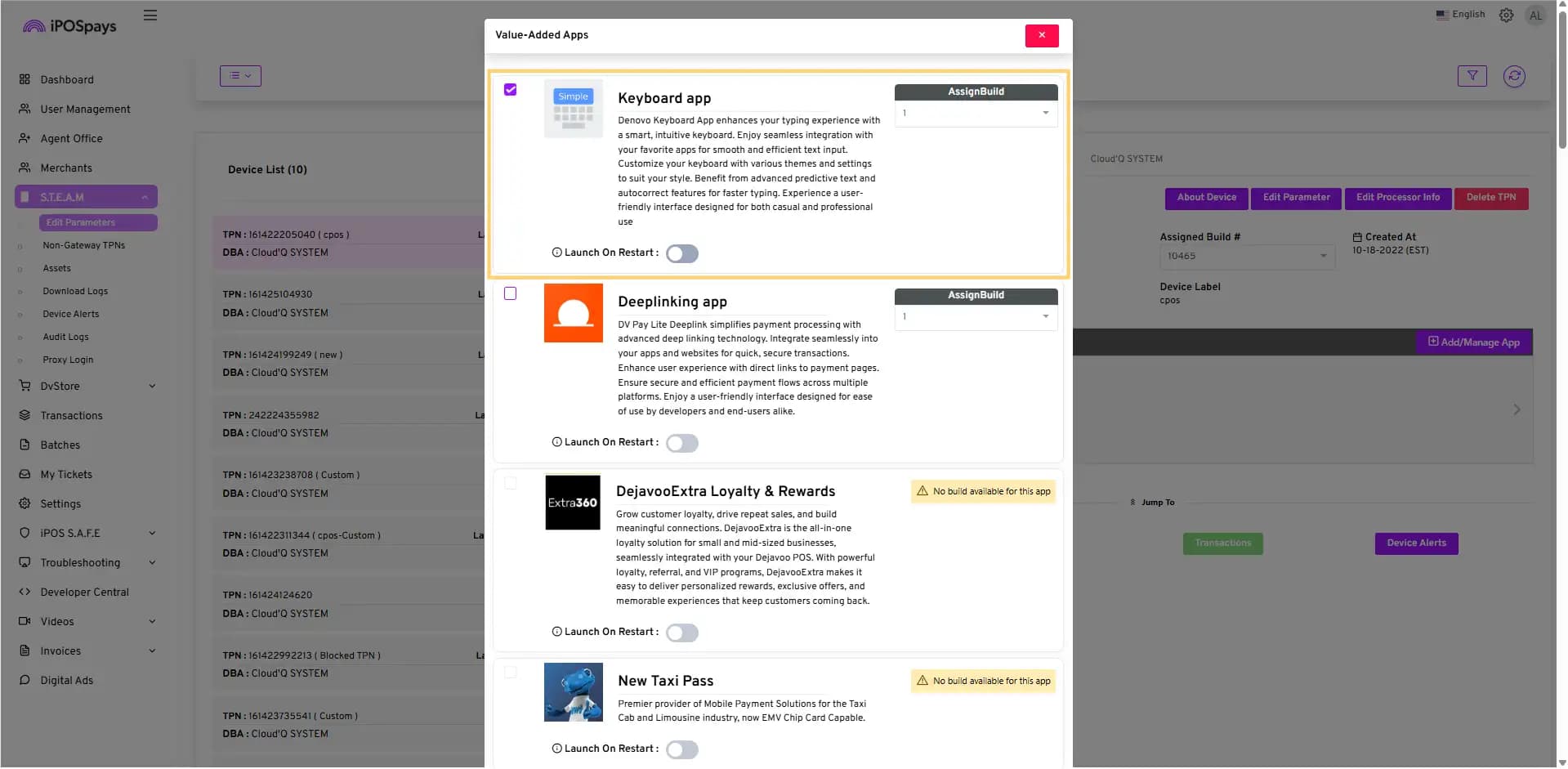The width and height of the screenshot is (1568, 769).
Task: Toggle Launch On Restart for Deeplinking app
Action: (681, 443)
